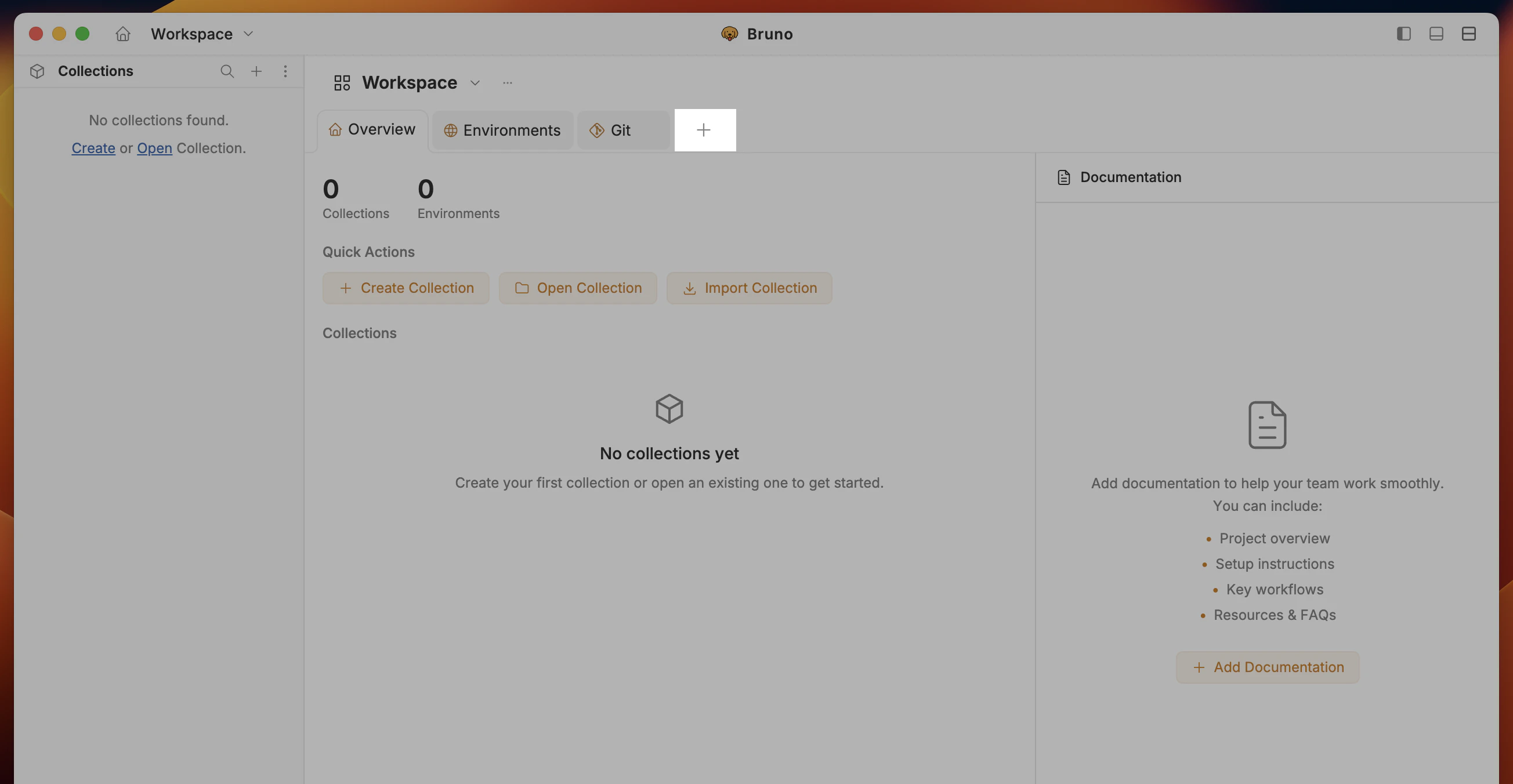
Task: Switch to the Environments tab
Action: click(x=502, y=130)
